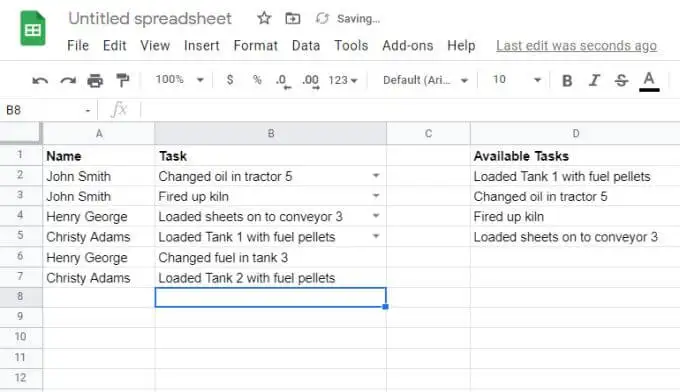The width and height of the screenshot is (680, 392).
Task: Select the column B header
Action: click(x=271, y=134)
